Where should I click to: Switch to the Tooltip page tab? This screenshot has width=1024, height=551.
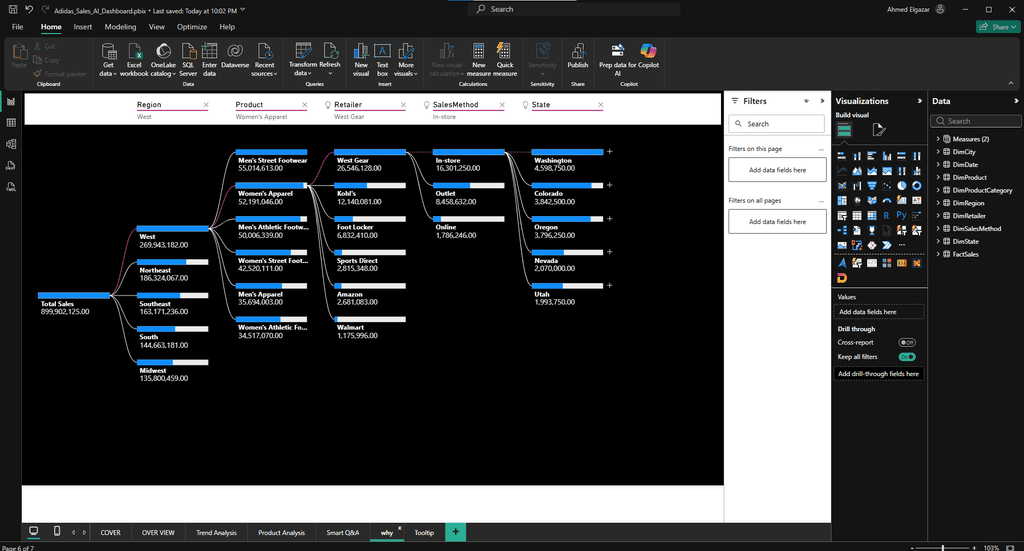[x=424, y=533]
